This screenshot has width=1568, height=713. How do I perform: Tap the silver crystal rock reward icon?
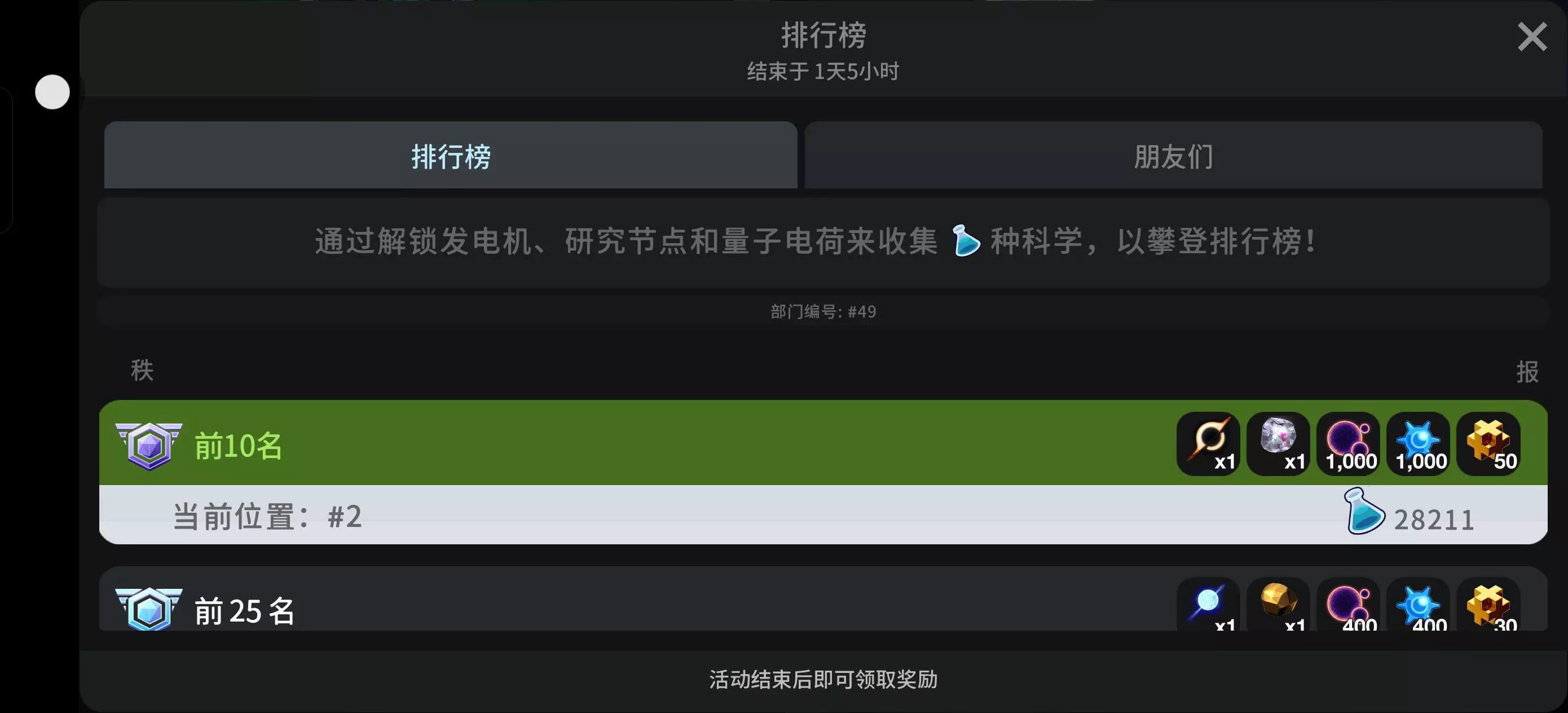[x=1278, y=444]
